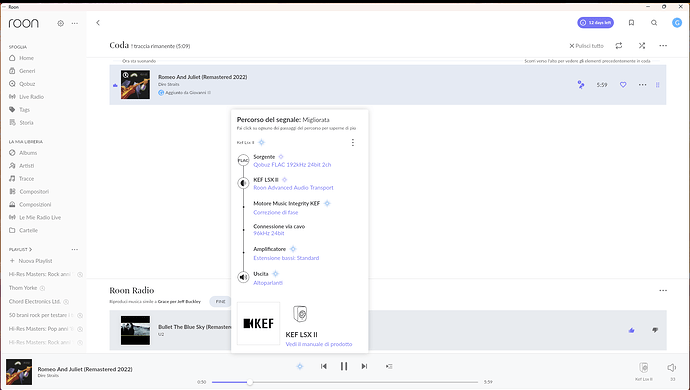
Task: Open Roon settings gear icon
Action: (x=61, y=23)
